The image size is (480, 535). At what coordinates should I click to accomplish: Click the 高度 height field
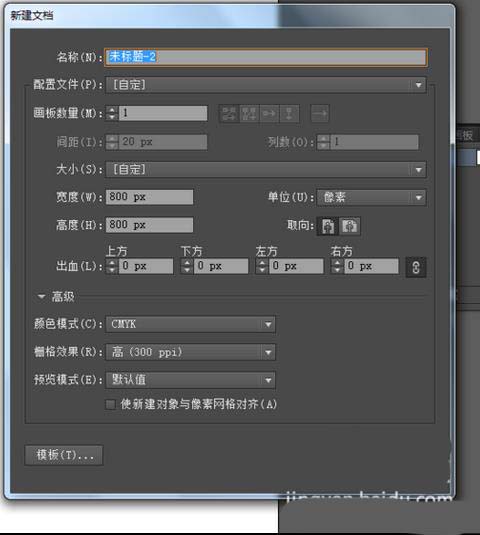[149, 225]
